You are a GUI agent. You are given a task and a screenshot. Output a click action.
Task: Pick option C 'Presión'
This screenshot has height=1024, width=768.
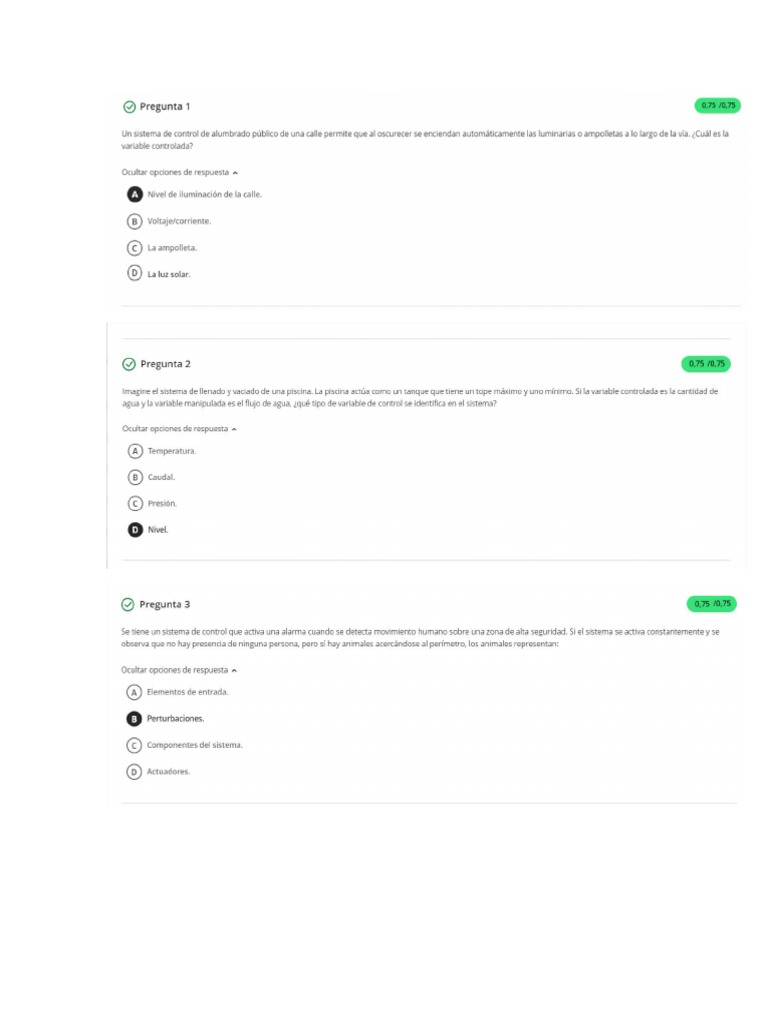click(x=135, y=503)
